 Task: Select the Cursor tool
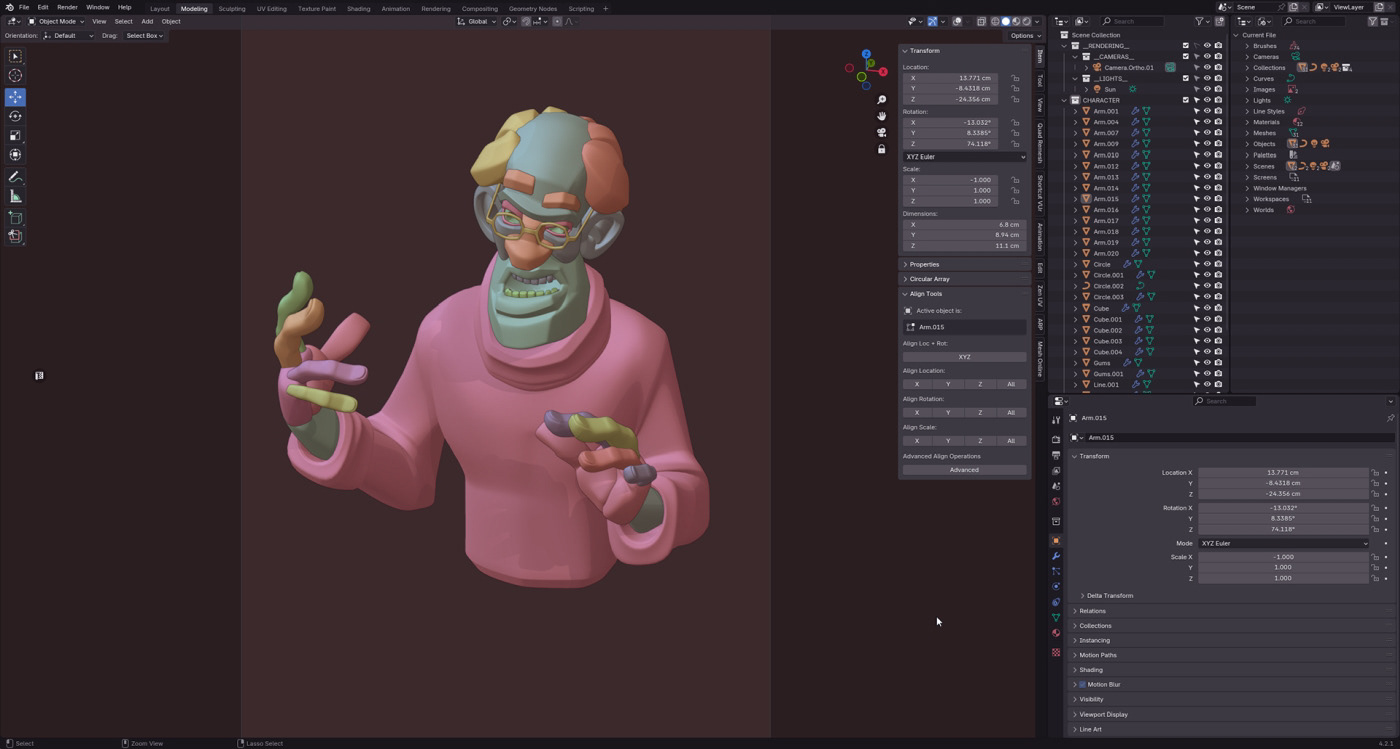coord(15,76)
